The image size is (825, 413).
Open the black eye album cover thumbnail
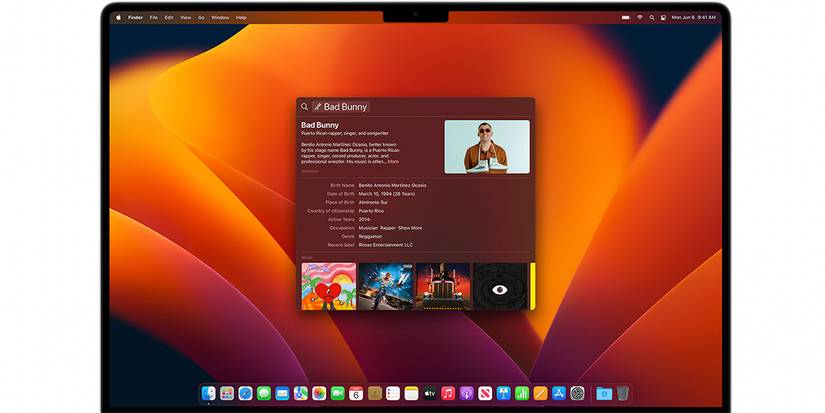click(500, 286)
